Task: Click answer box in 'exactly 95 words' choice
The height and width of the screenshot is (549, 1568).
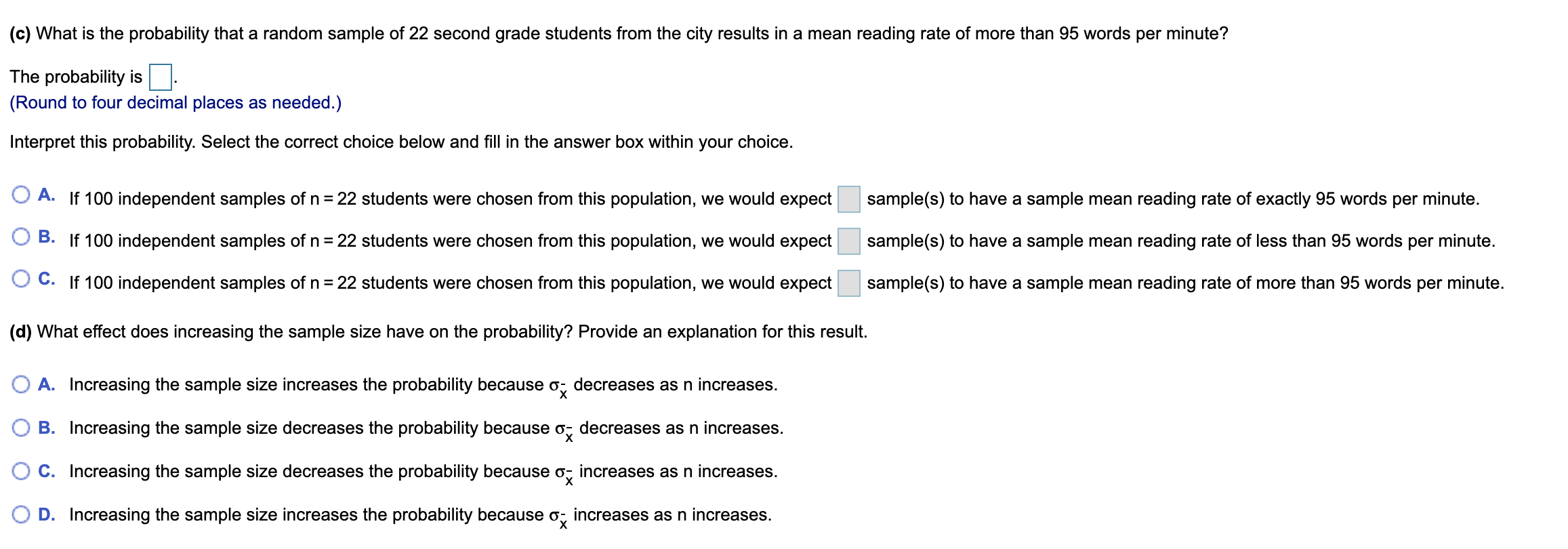Action: click(x=848, y=199)
